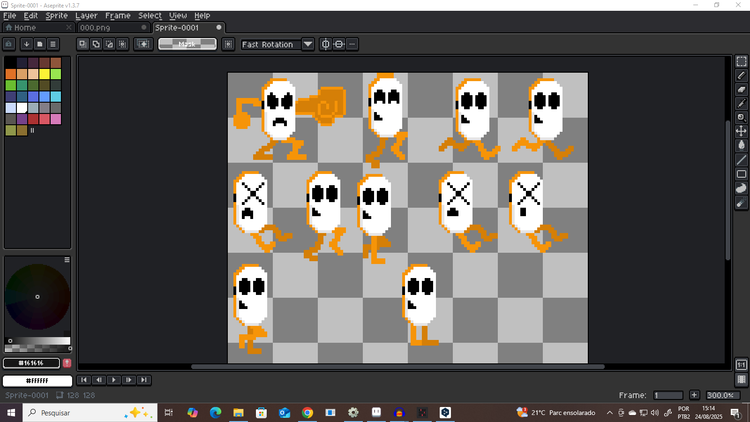
Task: Click the 1:1 zoom button
Action: 741,365
